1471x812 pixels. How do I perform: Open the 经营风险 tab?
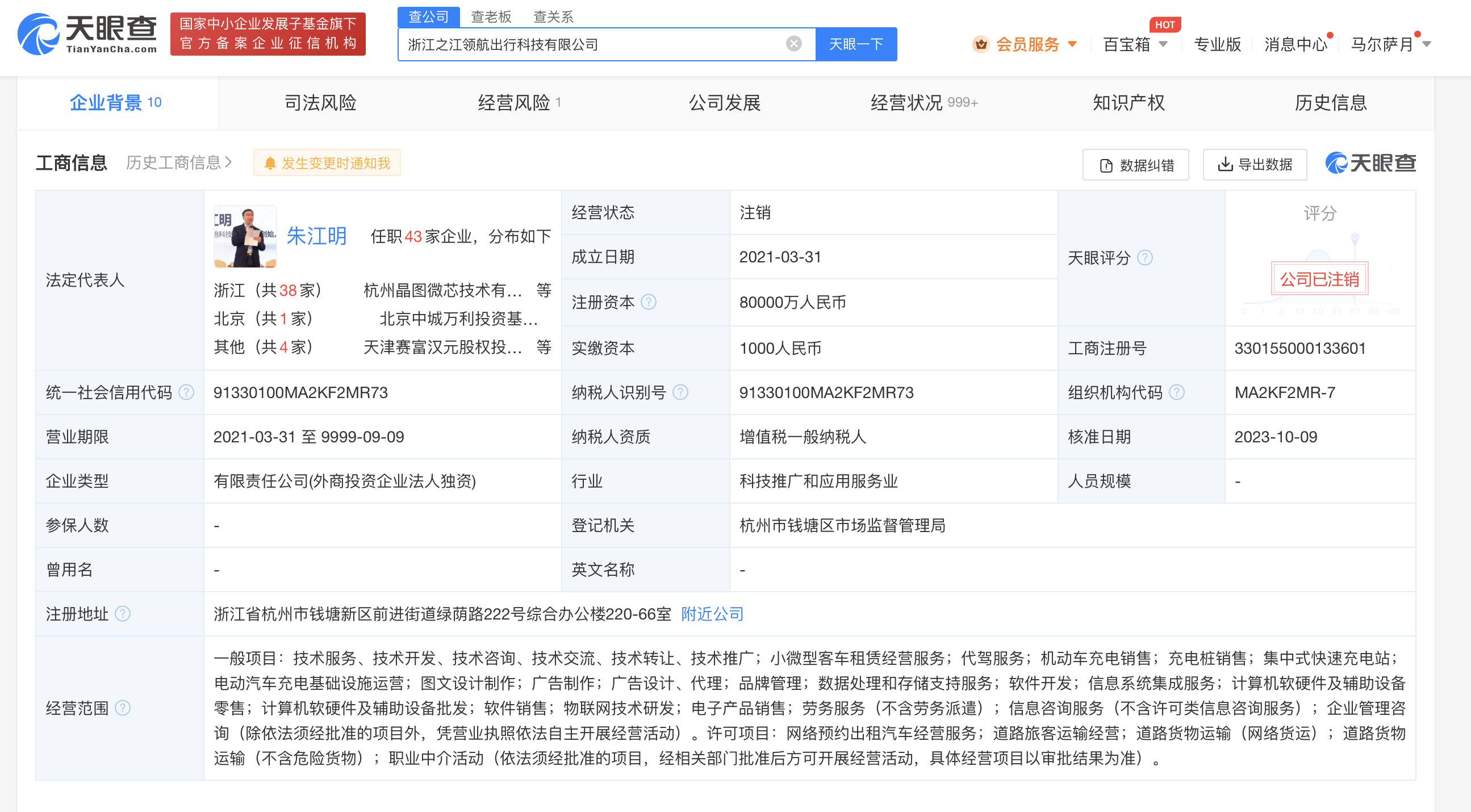point(520,103)
